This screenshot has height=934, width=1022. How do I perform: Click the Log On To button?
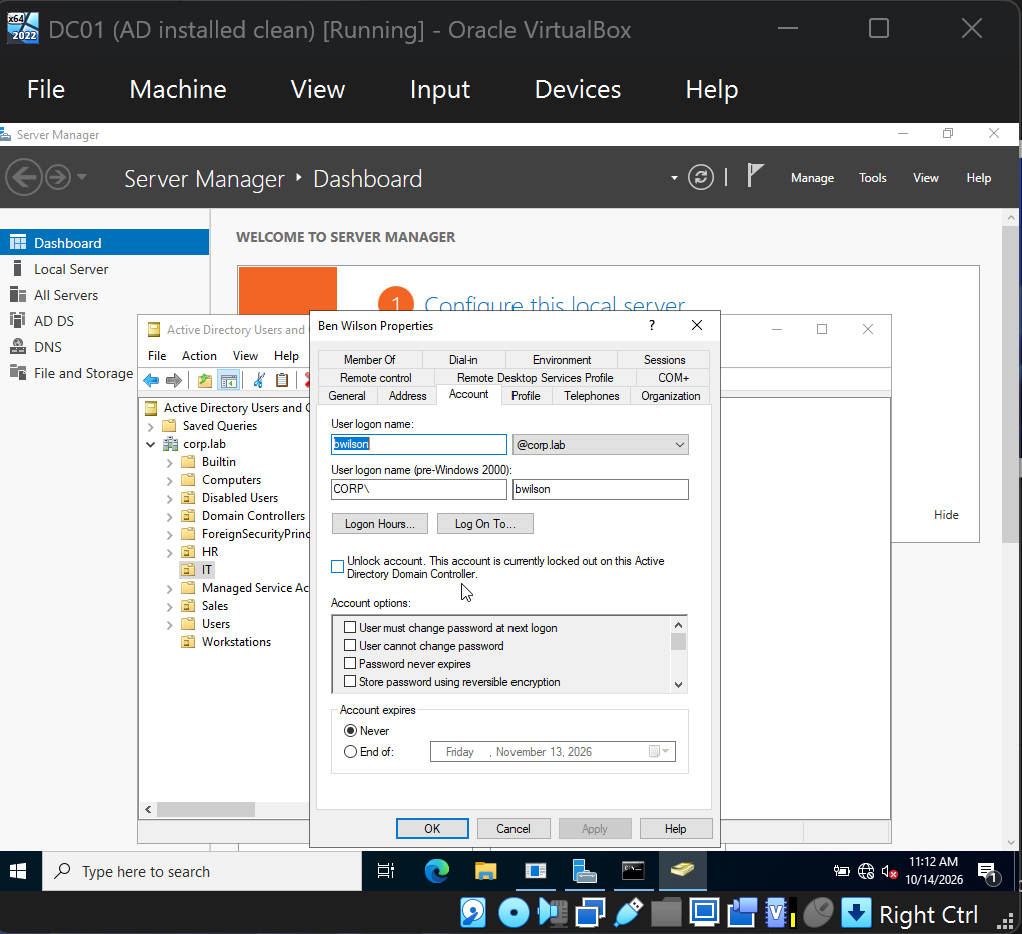coord(485,523)
